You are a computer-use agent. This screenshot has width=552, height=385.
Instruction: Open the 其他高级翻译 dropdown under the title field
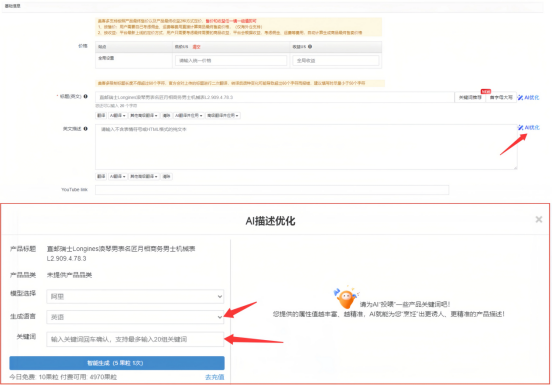[x=144, y=115]
